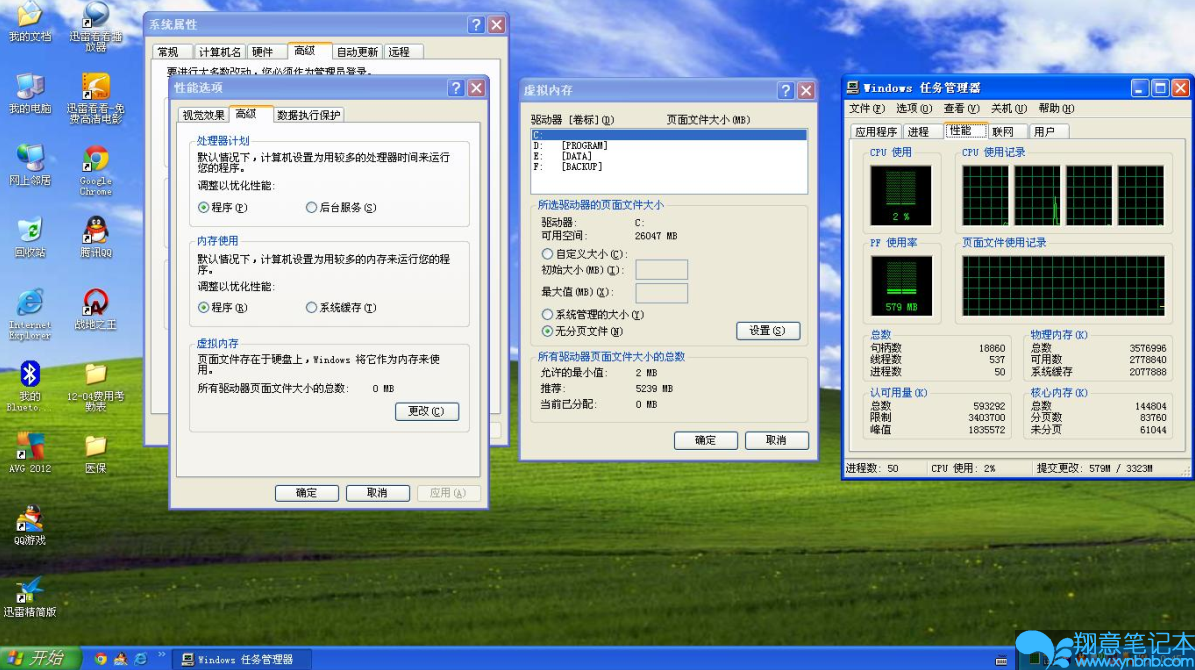Open 应用程序 tab in Task Manager
This screenshot has width=1195, height=670.
pos(876,132)
